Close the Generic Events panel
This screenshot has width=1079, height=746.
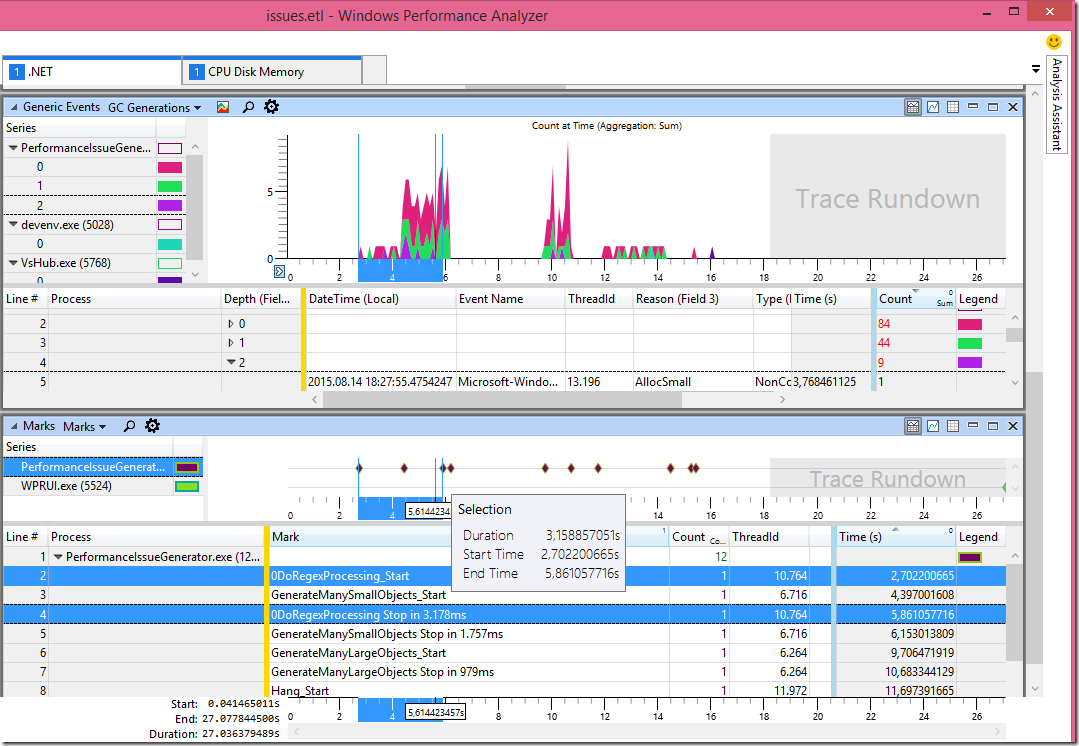(x=1013, y=107)
